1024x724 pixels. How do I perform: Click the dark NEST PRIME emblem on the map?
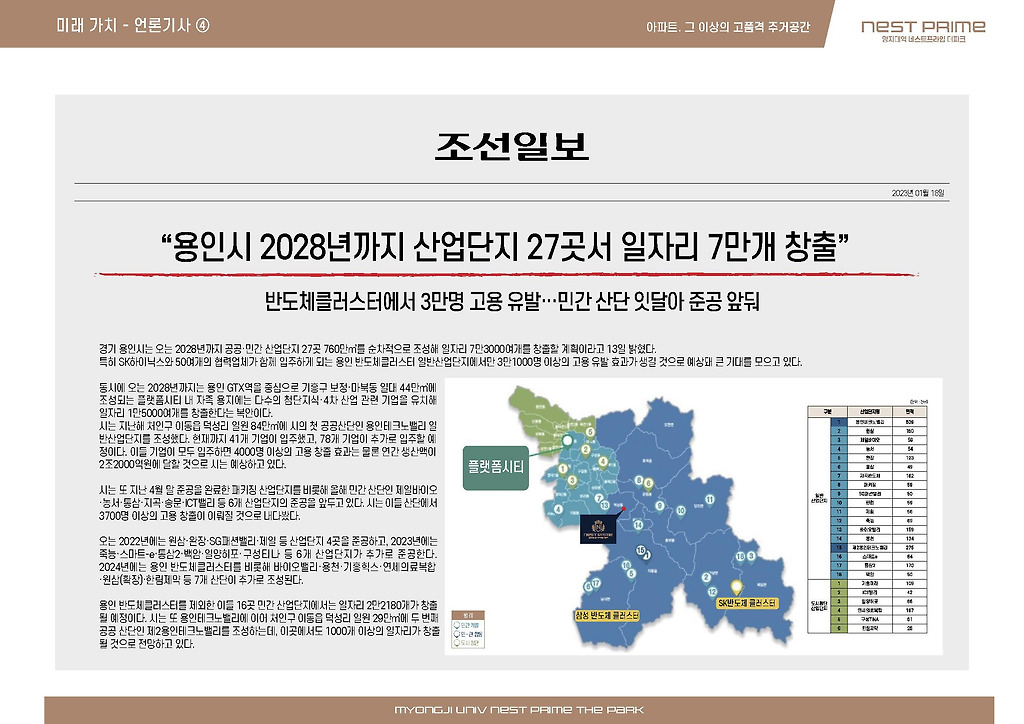598,529
